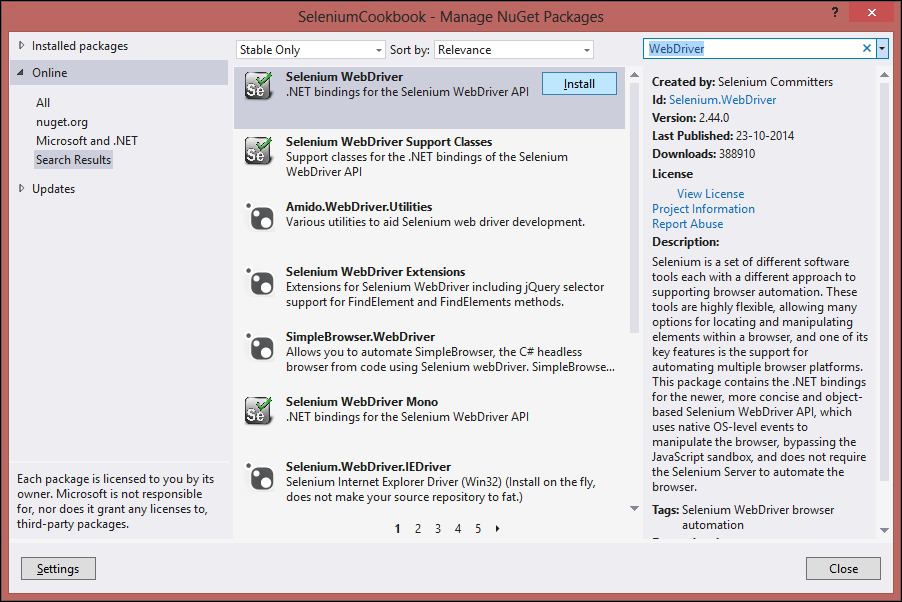Select the Selenium WebDriver Support Classes title

coord(389,142)
